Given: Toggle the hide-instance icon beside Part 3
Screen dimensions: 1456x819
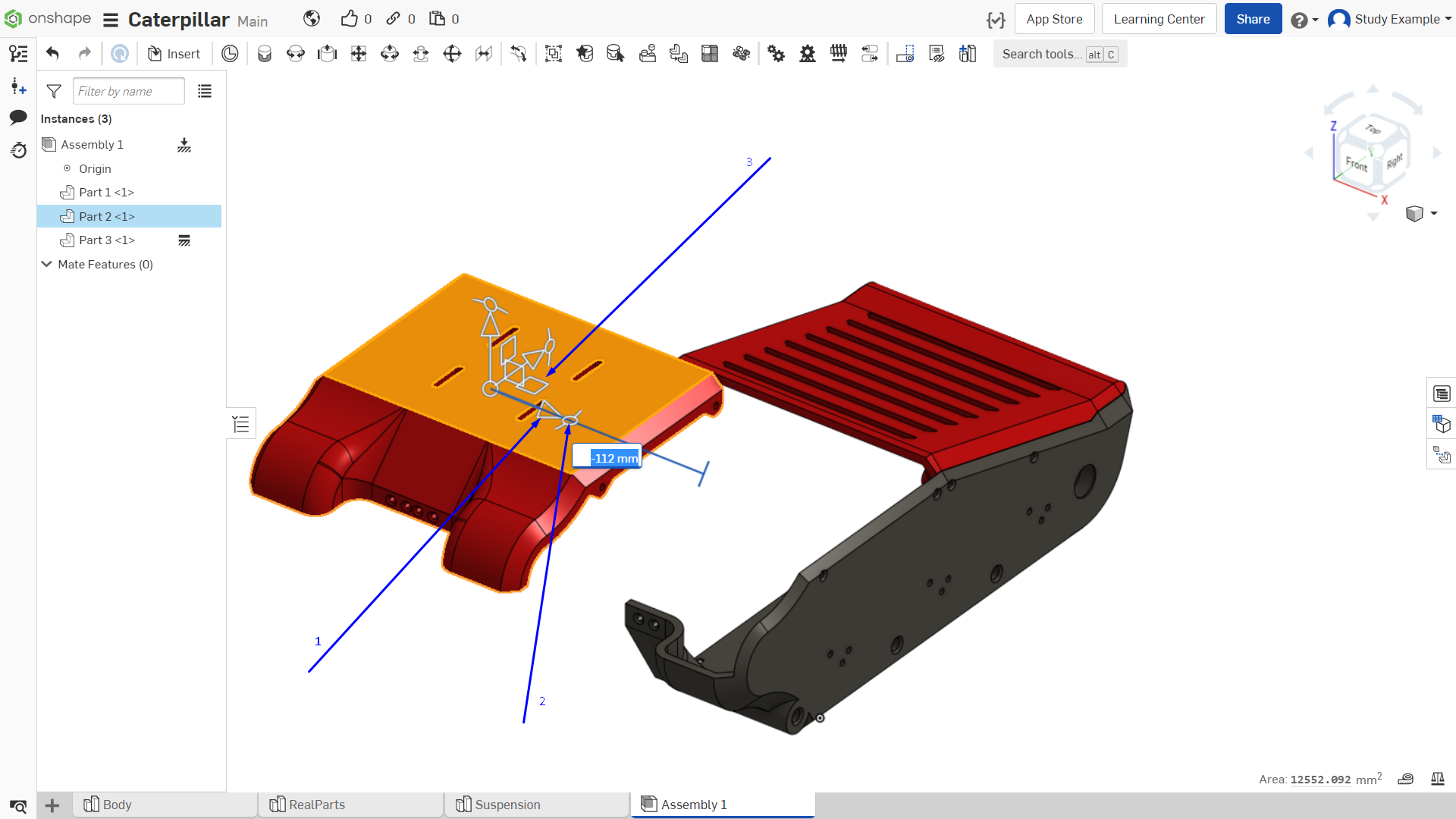Looking at the screenshot, I should [184, 240].
